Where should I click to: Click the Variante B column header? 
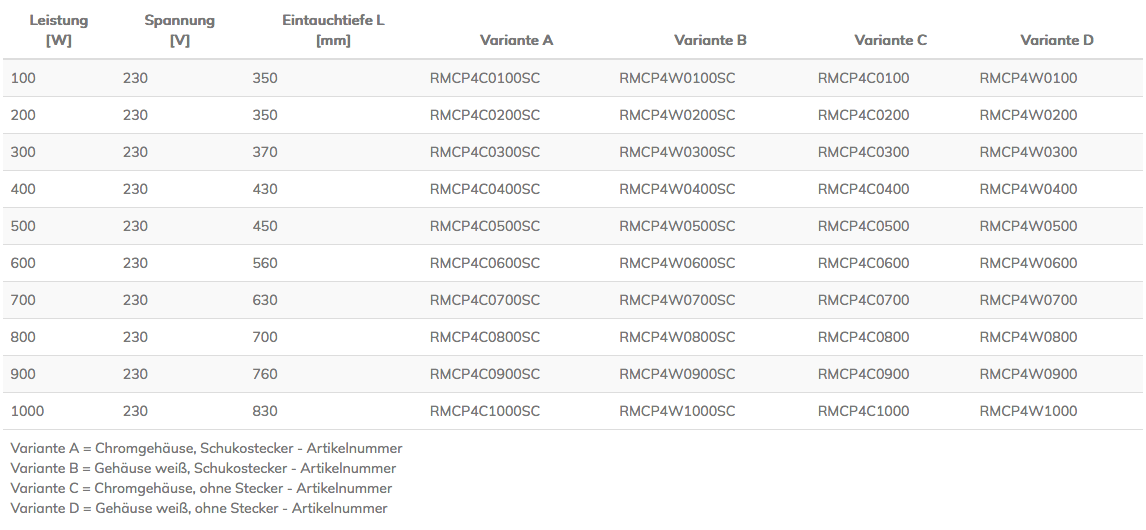710,40
